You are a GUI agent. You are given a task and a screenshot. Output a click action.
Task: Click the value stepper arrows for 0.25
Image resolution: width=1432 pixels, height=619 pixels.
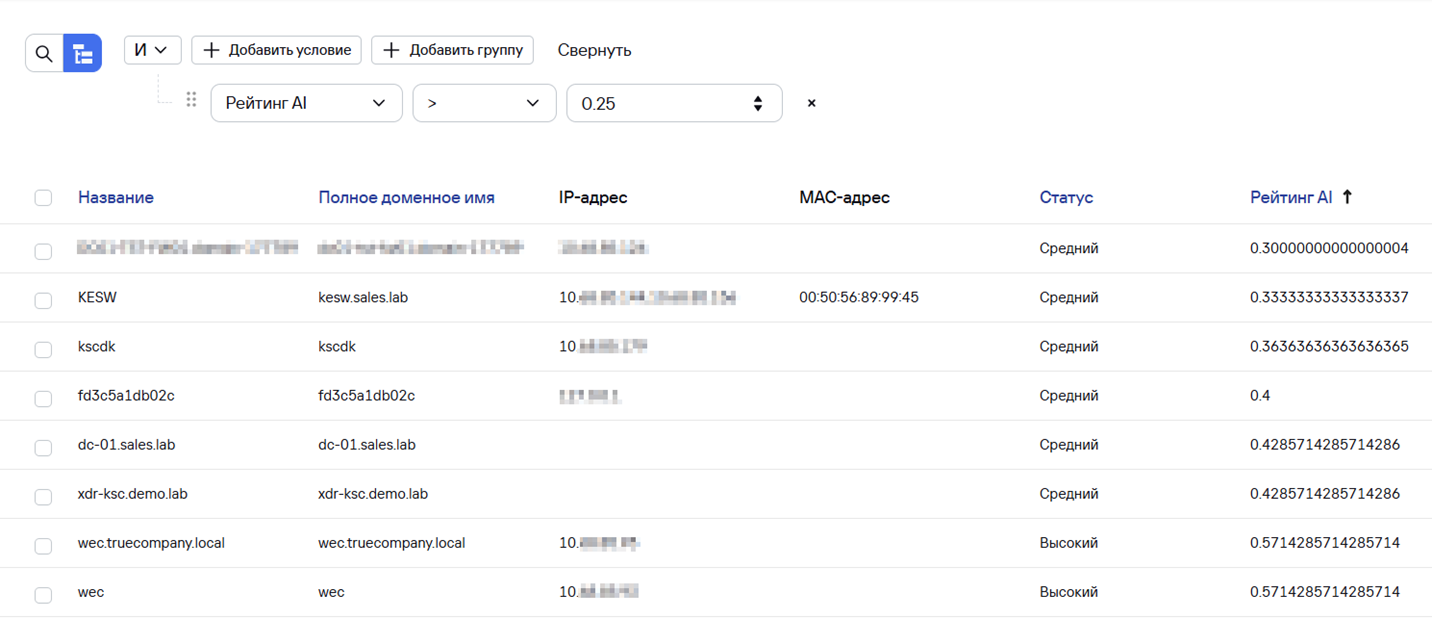[x=758, y=103]
